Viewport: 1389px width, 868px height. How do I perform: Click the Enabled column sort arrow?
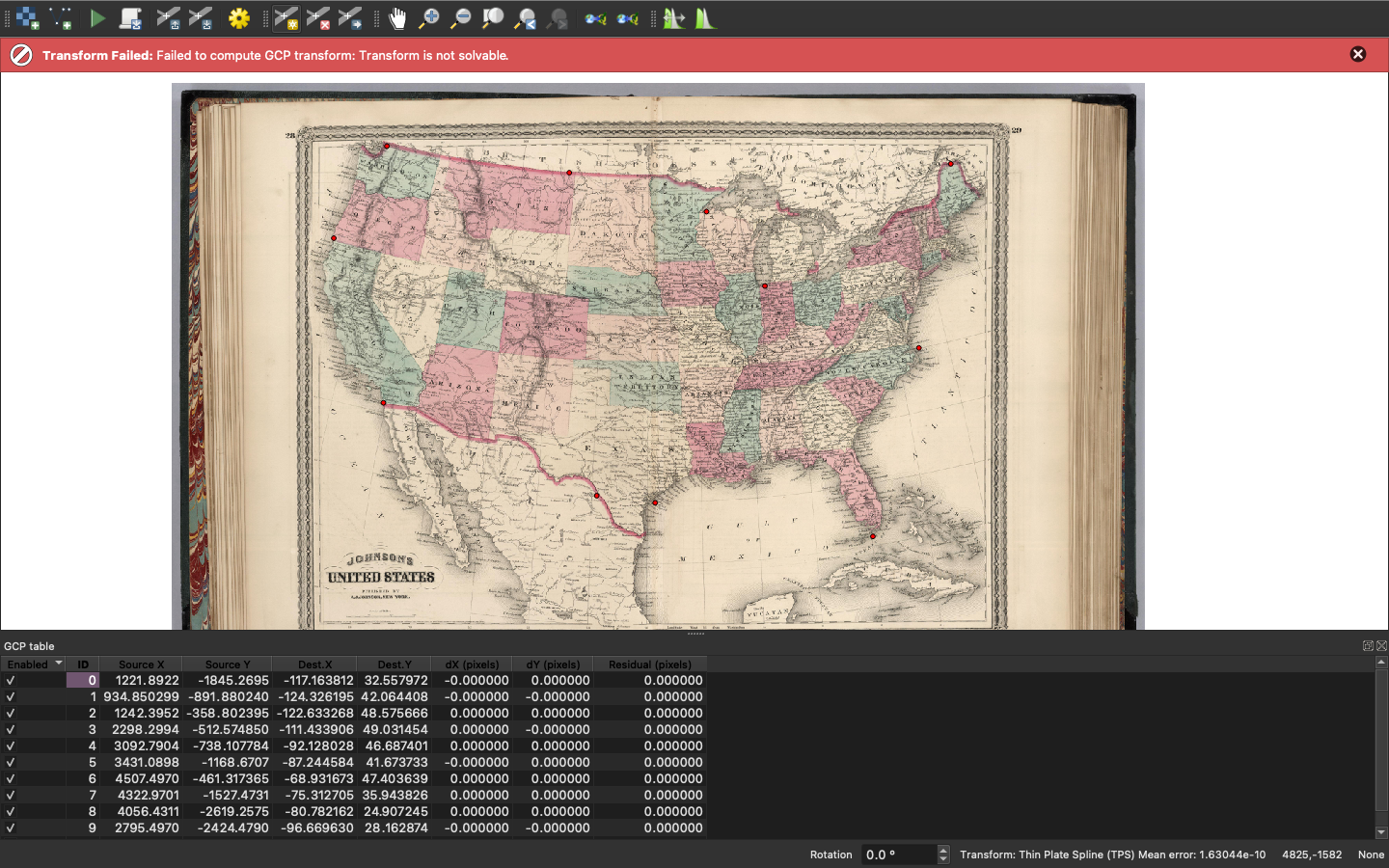coord(58,664)
